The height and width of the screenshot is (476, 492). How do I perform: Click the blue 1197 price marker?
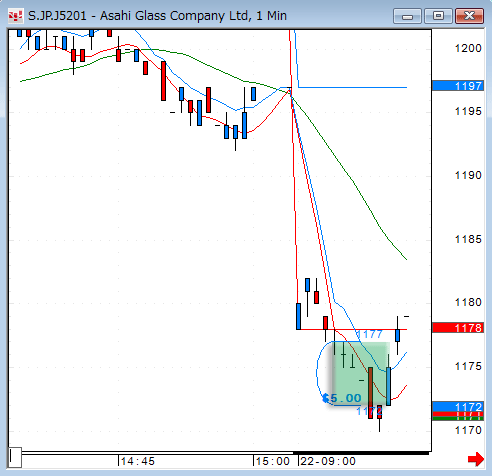pyautogui.click(x=458, y=86)
